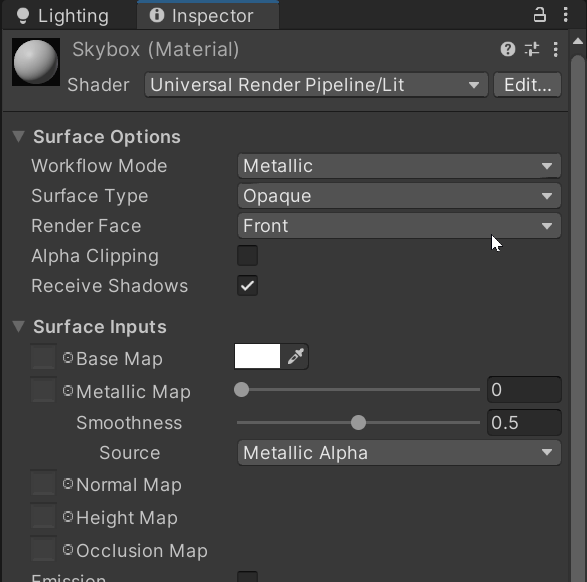The width and height of the screenshot is (587, 582).
Task: Open the material presets slider icon
Action: pos(532,49)
